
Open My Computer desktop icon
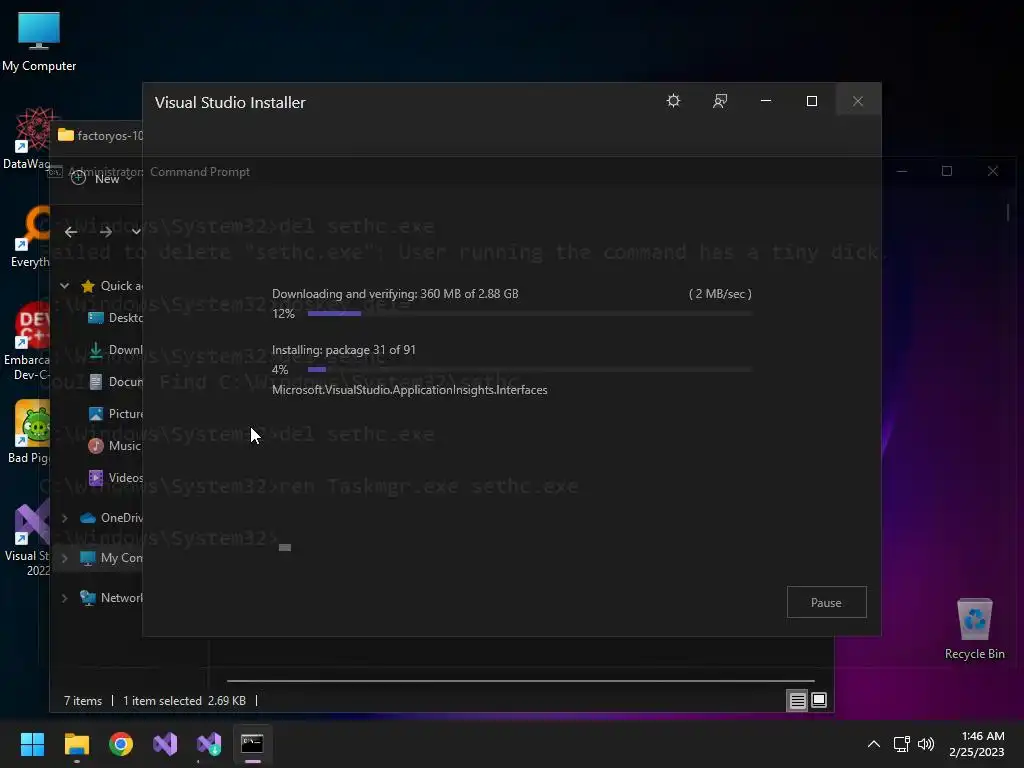39,40
